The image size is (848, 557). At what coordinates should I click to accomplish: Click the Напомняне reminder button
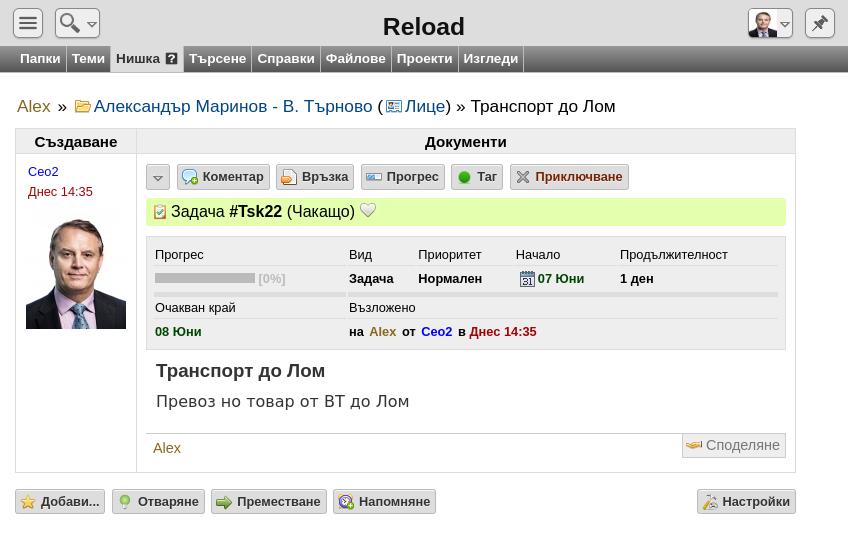(x=384, y=502)
